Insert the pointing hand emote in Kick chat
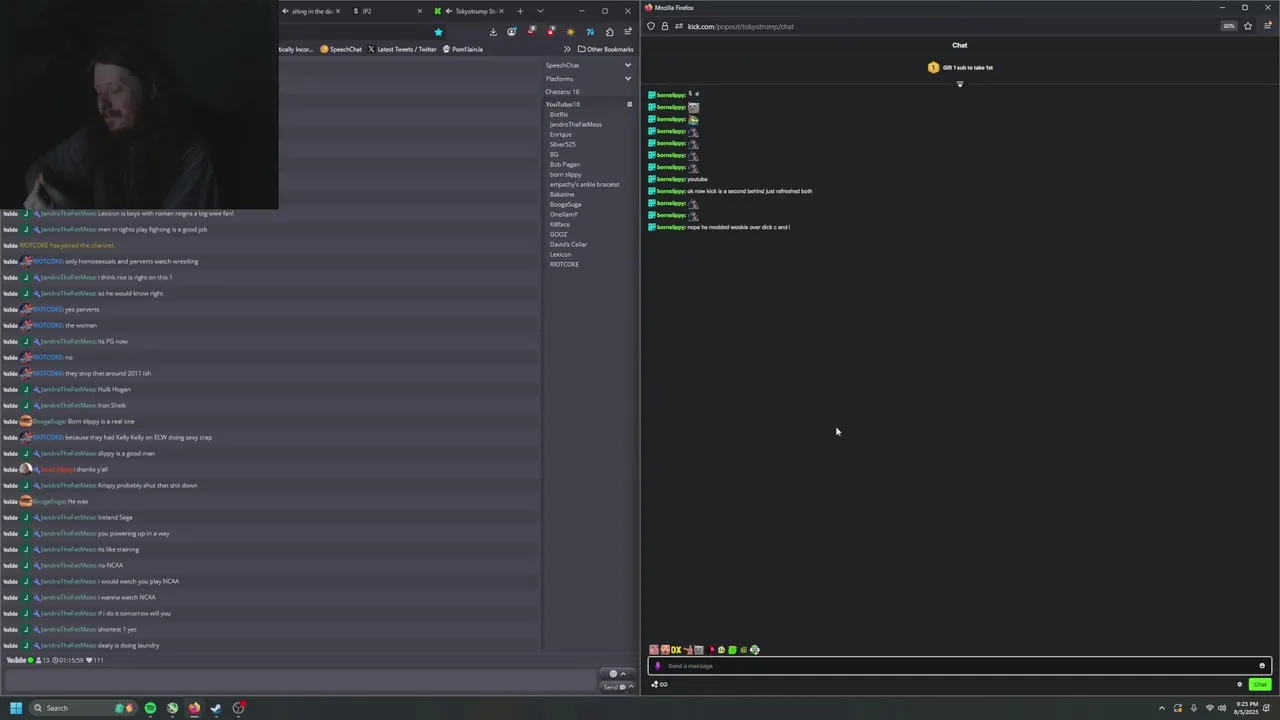 pyautogui.click(x=687, y=650)
